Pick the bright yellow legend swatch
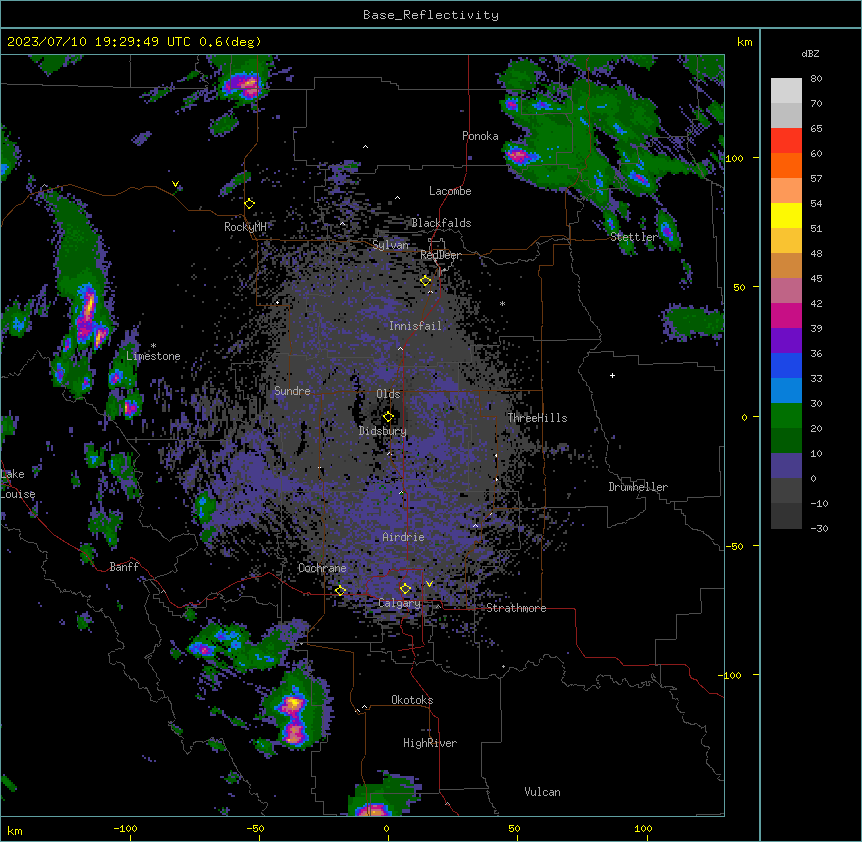 click(x=786, y=215)
